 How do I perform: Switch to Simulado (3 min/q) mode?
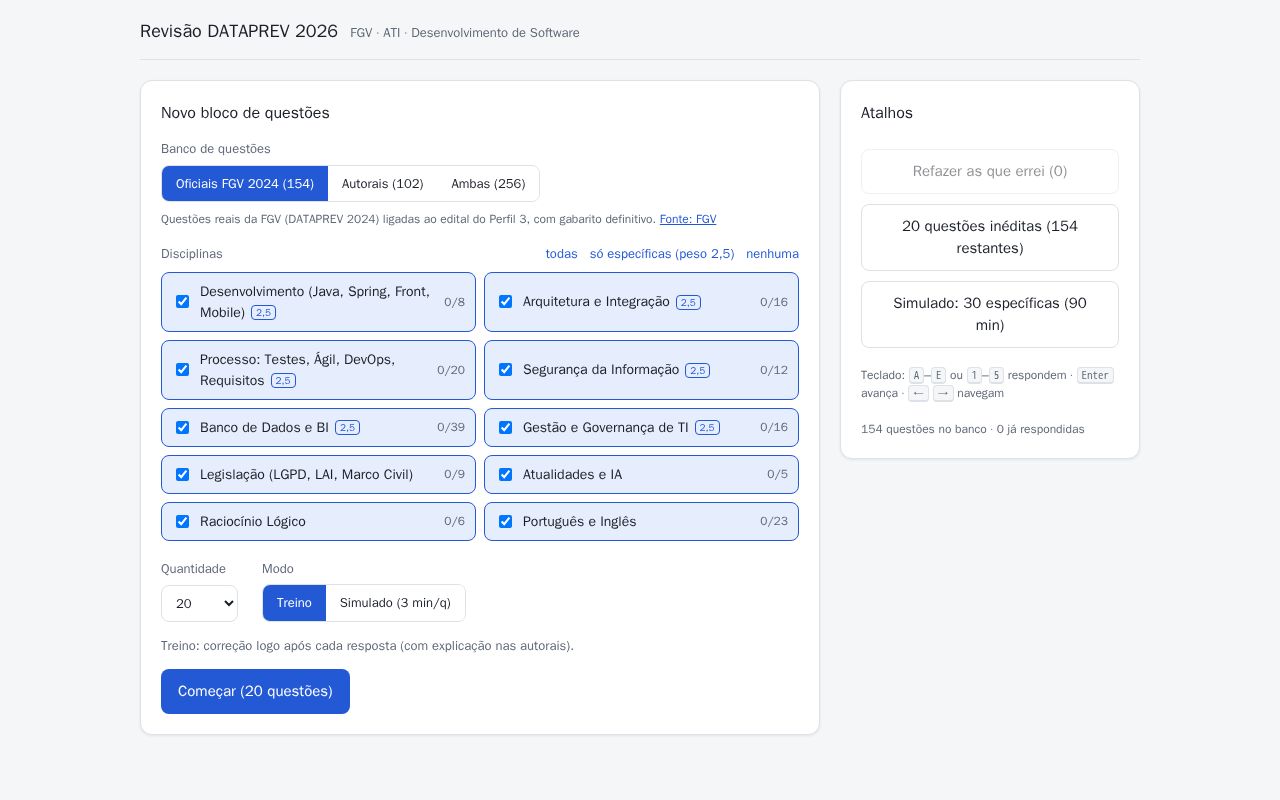pyautogui.click(x=395, y=603)
